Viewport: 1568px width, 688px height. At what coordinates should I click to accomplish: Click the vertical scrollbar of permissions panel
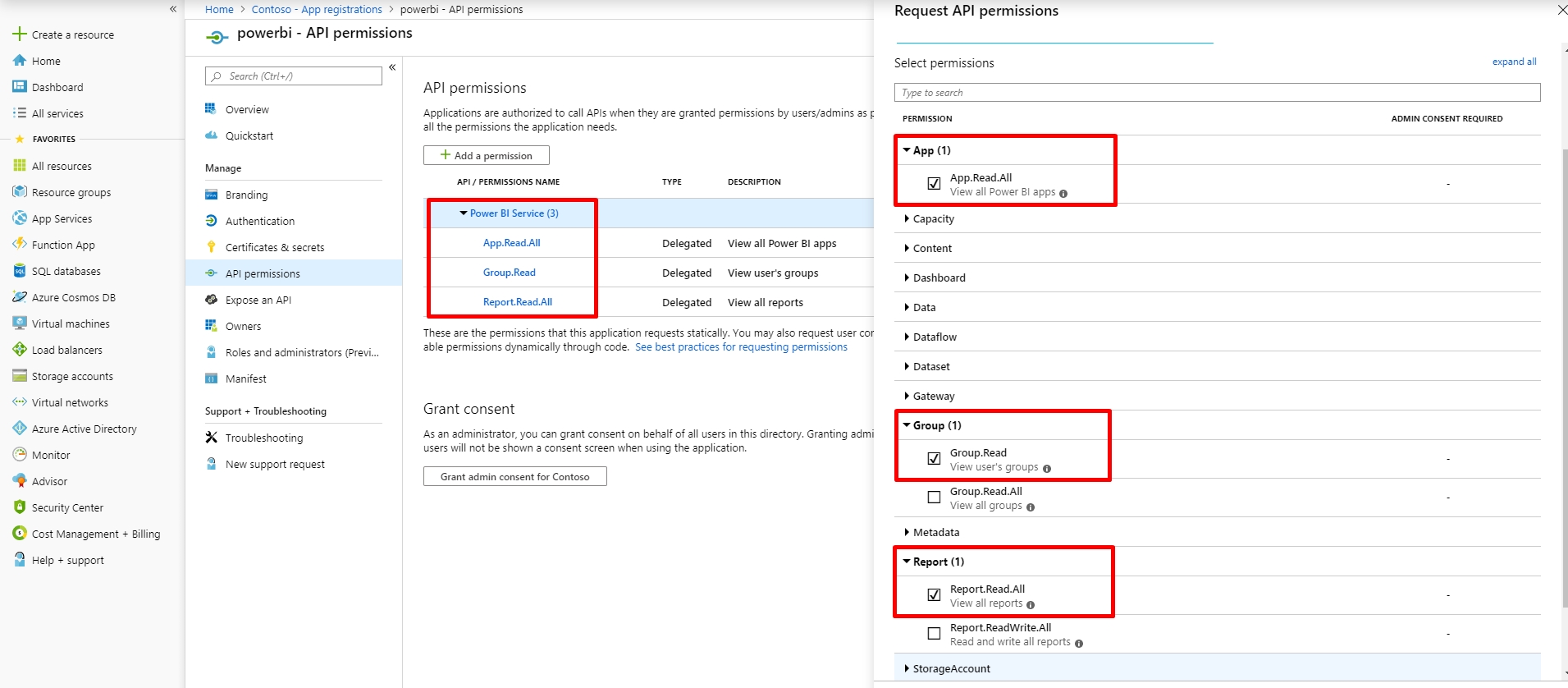(x=1564, y=361)
